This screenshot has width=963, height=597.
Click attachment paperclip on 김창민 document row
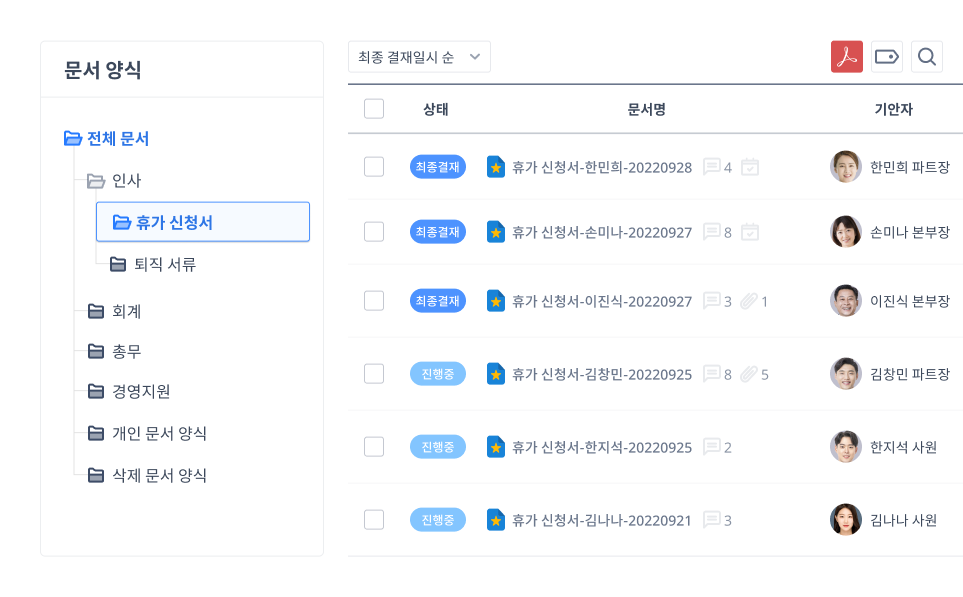point(748,374)
